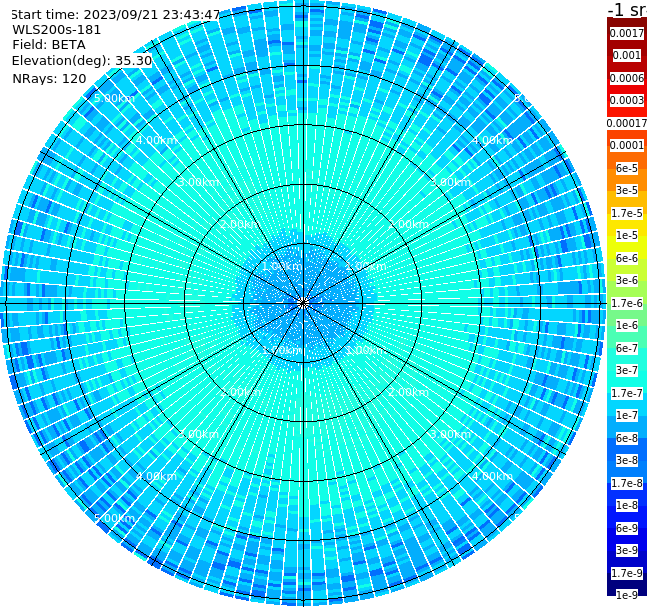
Task: Click the 0.0001 colorbar label
Action: tap(627, 145)
